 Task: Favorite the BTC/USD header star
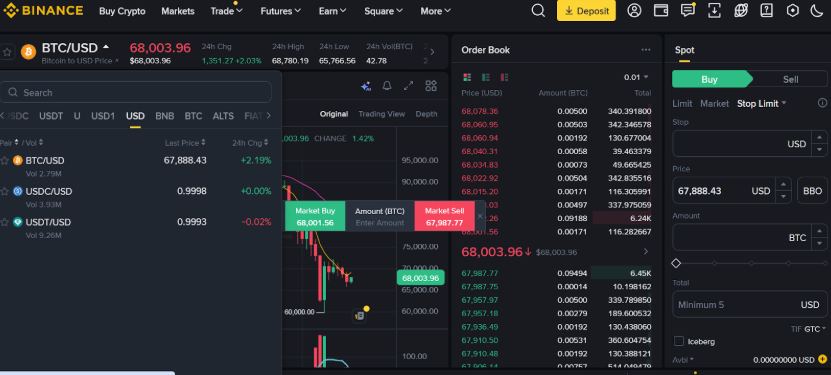click(7, 52)
